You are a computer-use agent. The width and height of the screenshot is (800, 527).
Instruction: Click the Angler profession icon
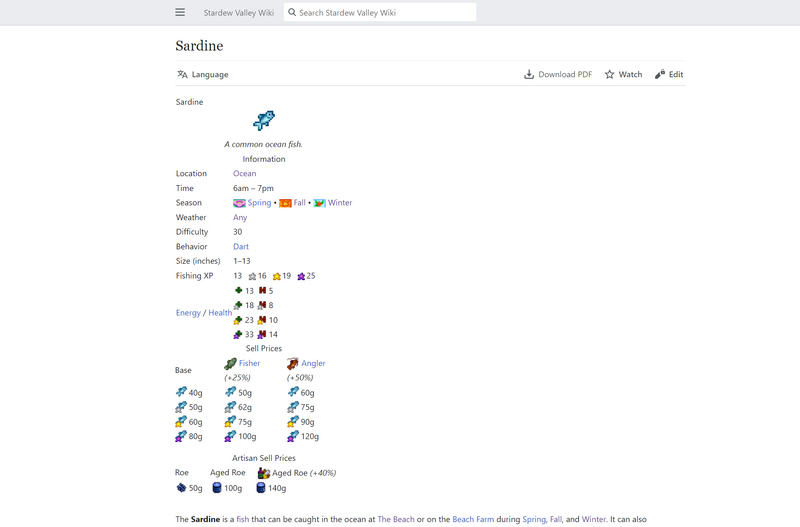pyautogui.click(x=292, y=363)
